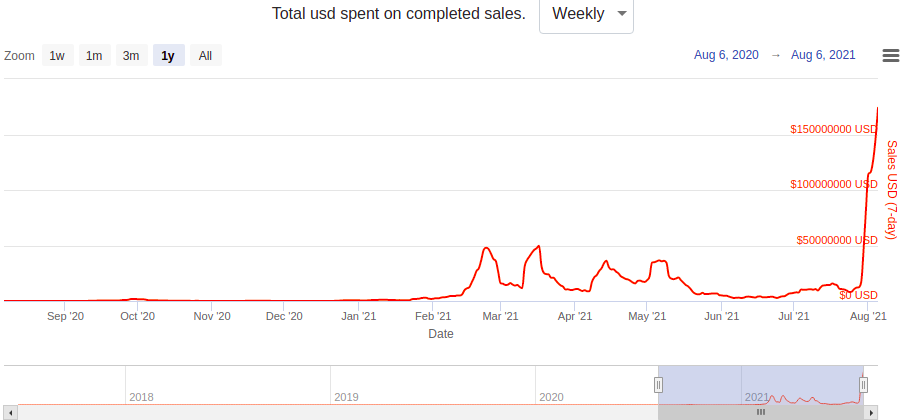The image size is (900, 420).
Task: Edit the Aug 6, 2021 end date
Action: (823, 56)
